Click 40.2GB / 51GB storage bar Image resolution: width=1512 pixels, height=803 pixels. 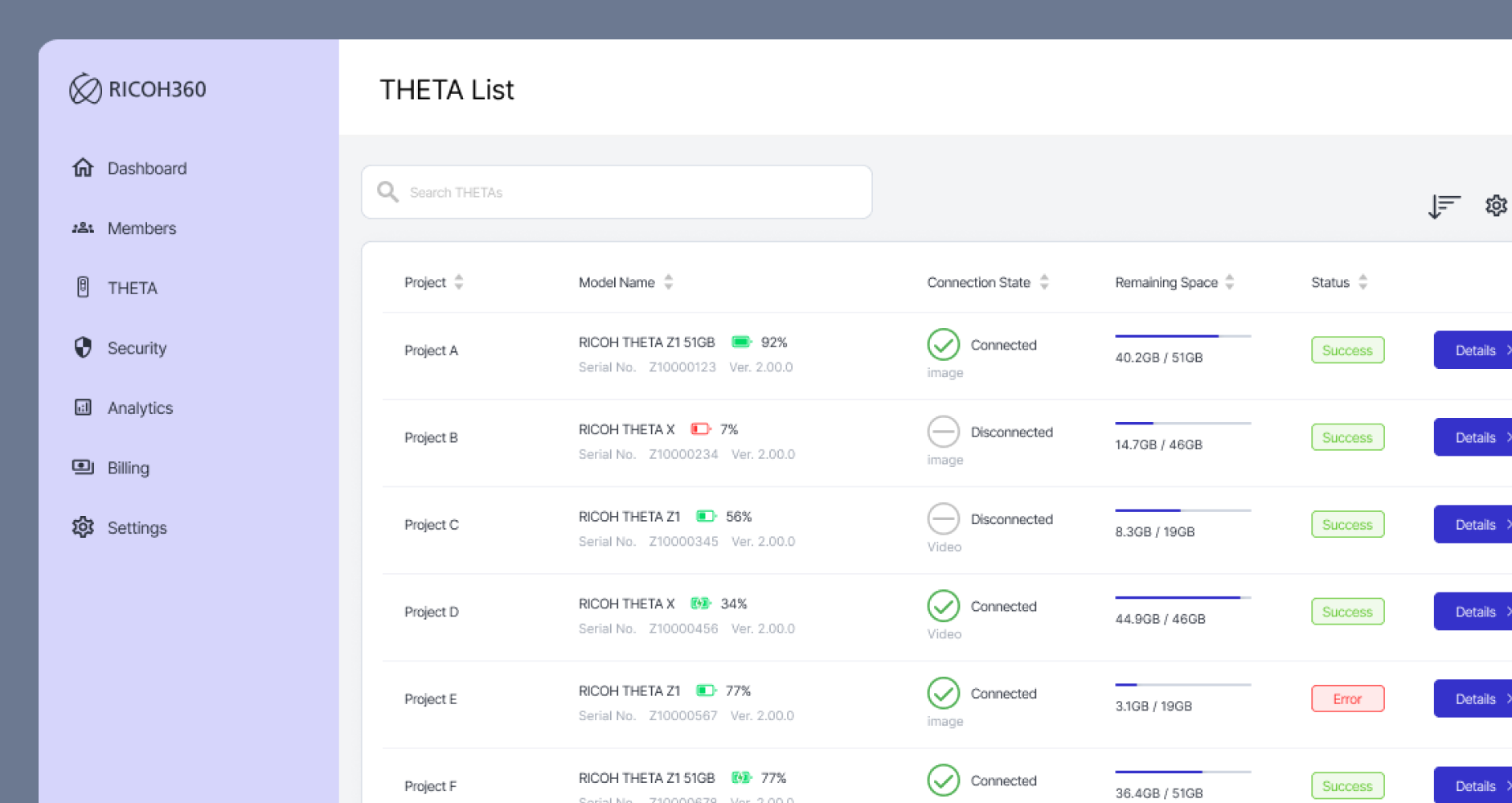coord(1183,336)
